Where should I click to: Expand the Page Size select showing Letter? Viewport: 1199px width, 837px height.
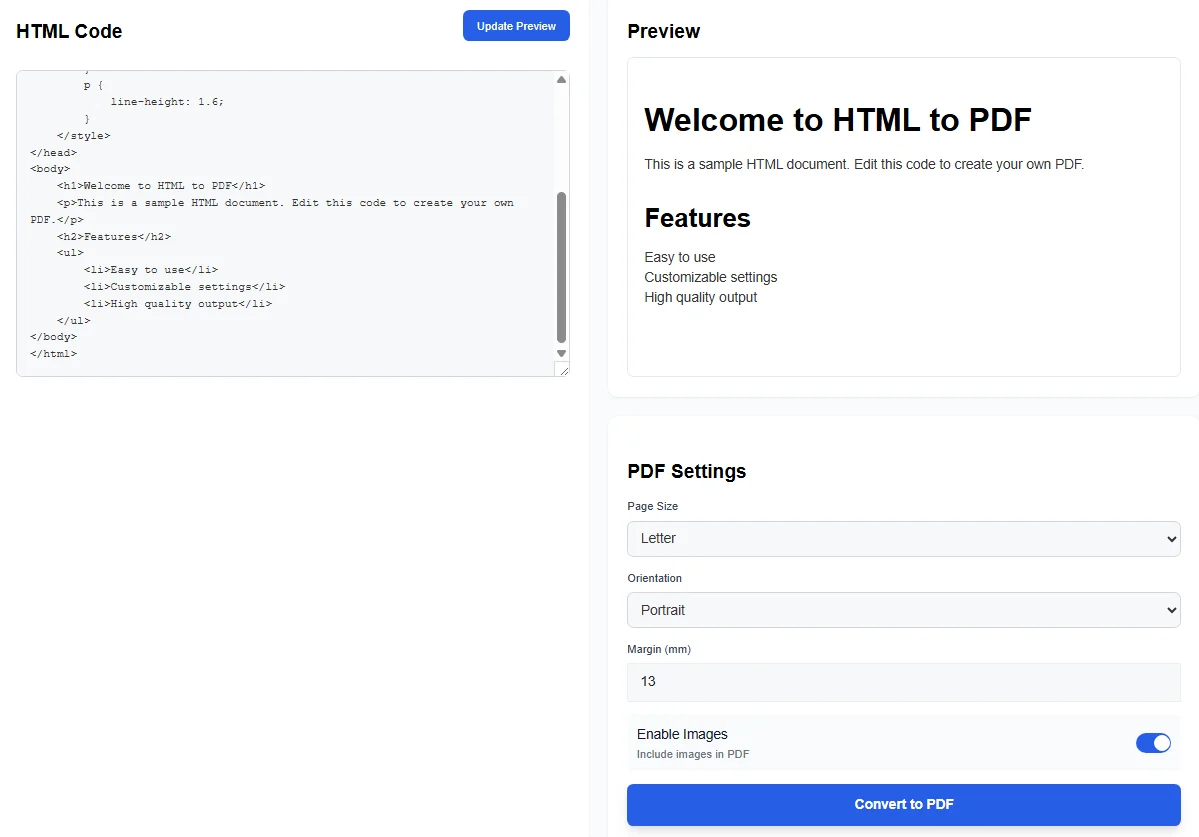[903, 538]
